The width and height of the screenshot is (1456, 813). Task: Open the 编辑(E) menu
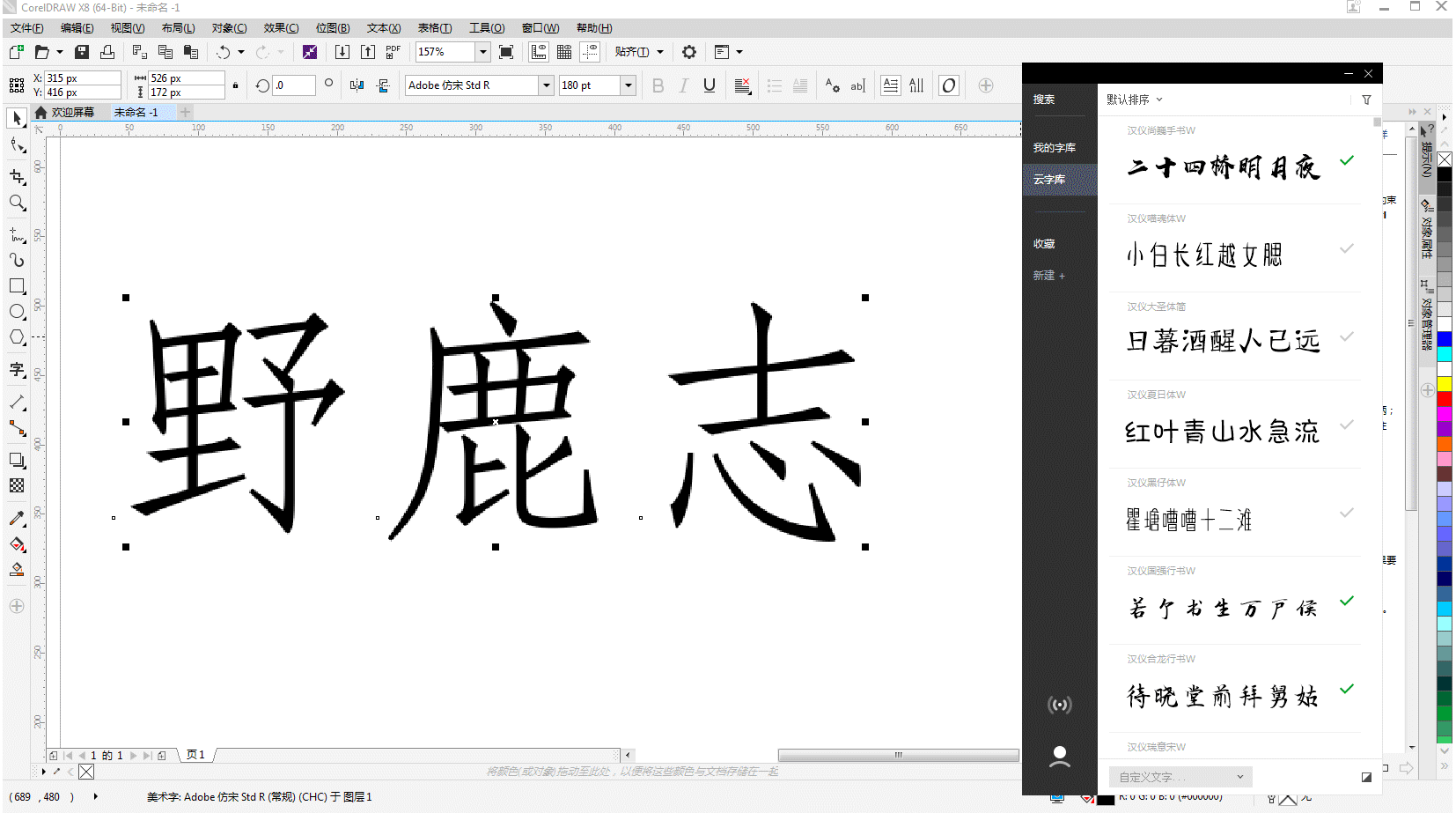coord(77,28)
